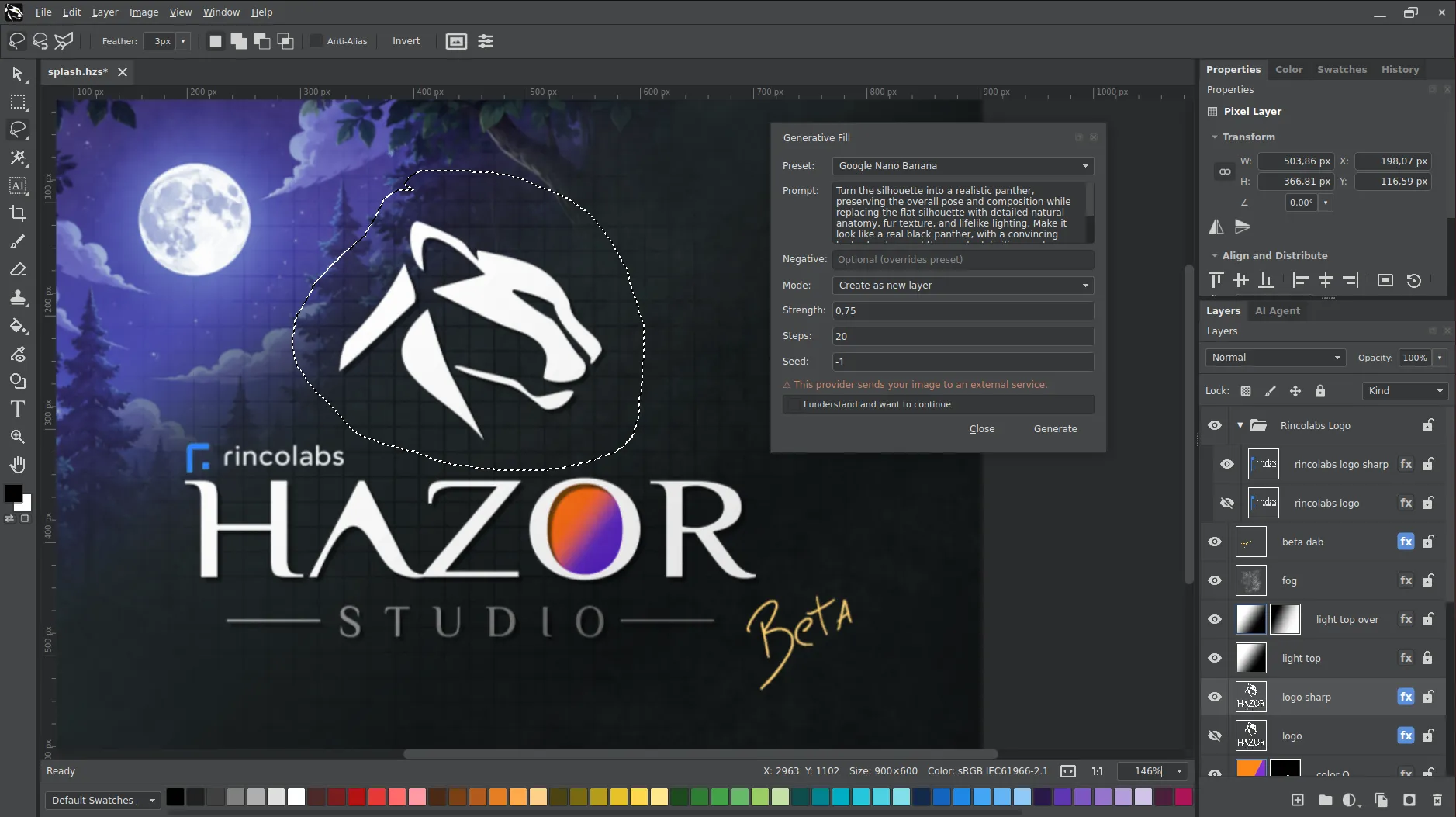The height and width of the screenshot is (817, 1456).
Task: Click the opacity stepper arrow
Action: [x=1440, y=358]
